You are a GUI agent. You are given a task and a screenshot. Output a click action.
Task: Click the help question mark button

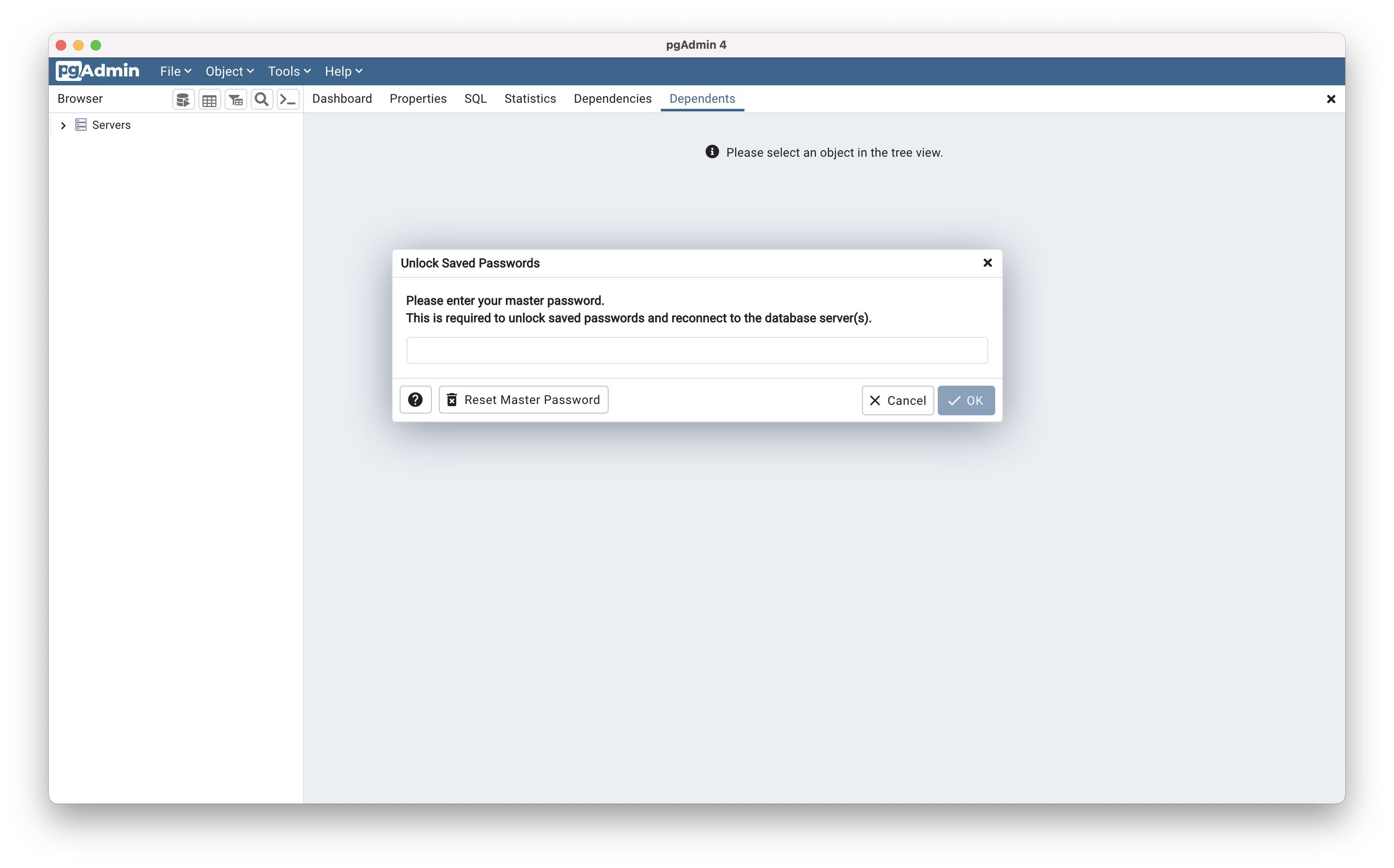415,400
